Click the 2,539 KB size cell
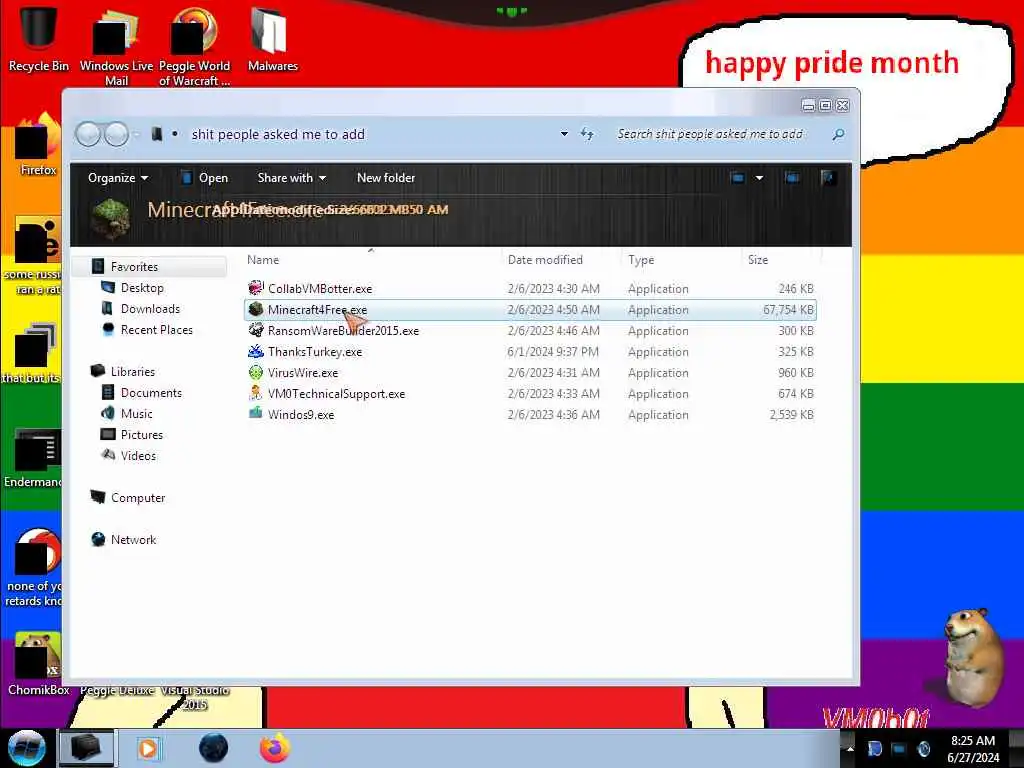The image size is (1024, 768). (x=791, y=414)
